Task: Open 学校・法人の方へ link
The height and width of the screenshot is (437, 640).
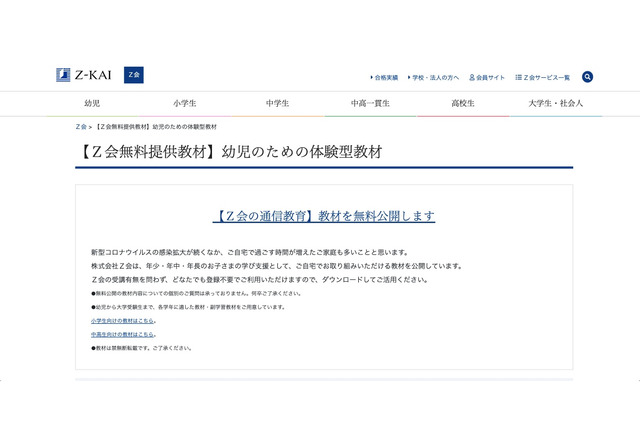Action: tap(433, 78)
